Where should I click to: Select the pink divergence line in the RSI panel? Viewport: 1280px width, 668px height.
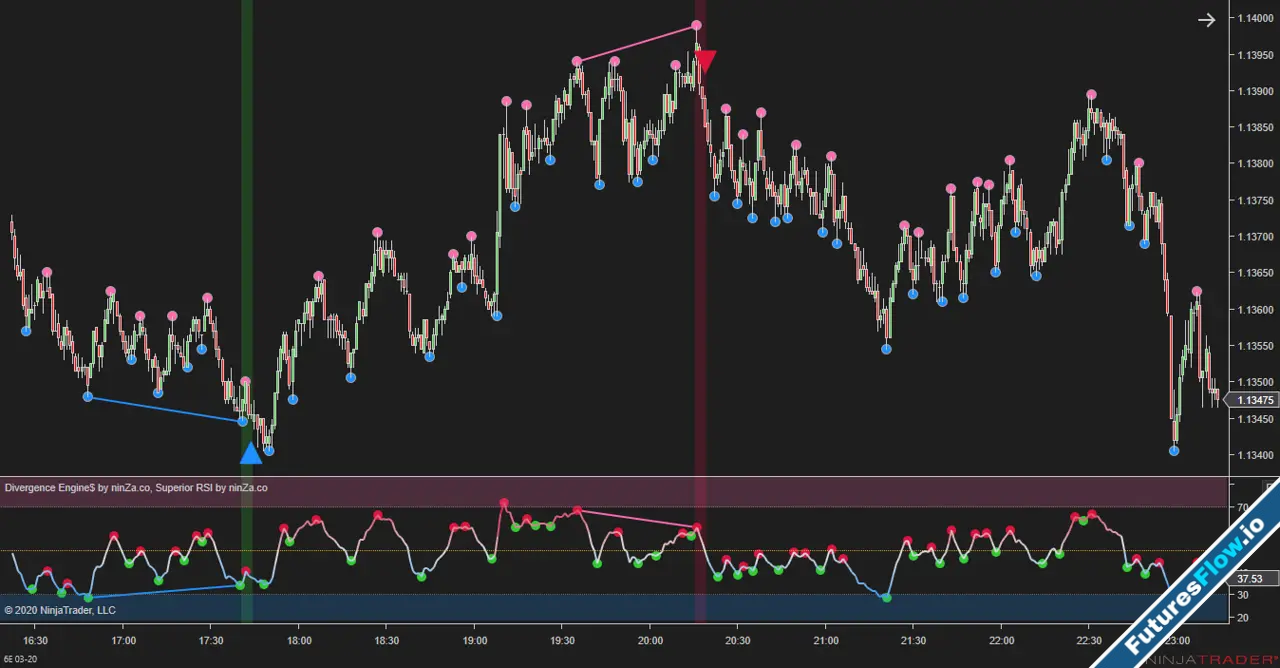pos(637,518)
